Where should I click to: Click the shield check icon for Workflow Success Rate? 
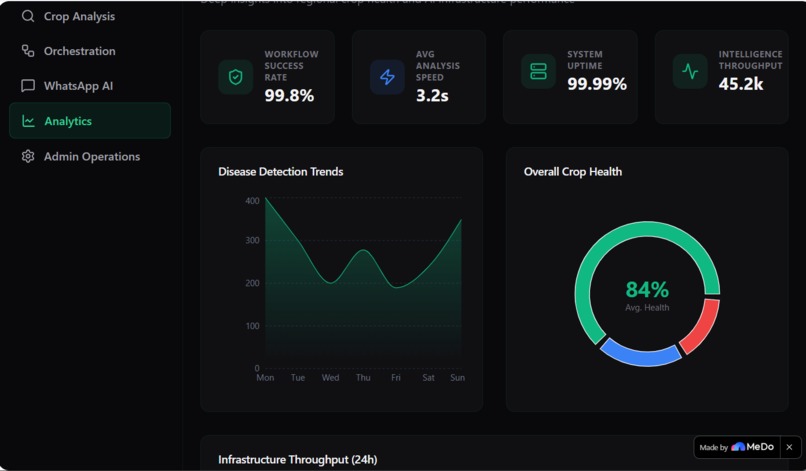click(x=235, y=77)
